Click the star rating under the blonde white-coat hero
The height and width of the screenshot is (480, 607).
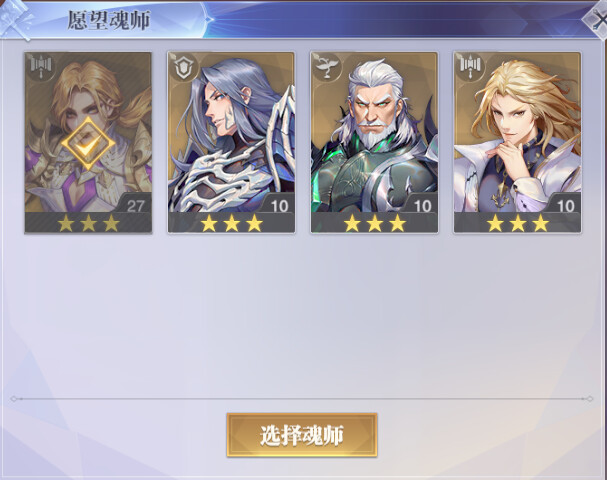pyautogui.click(x=518, y=223)
